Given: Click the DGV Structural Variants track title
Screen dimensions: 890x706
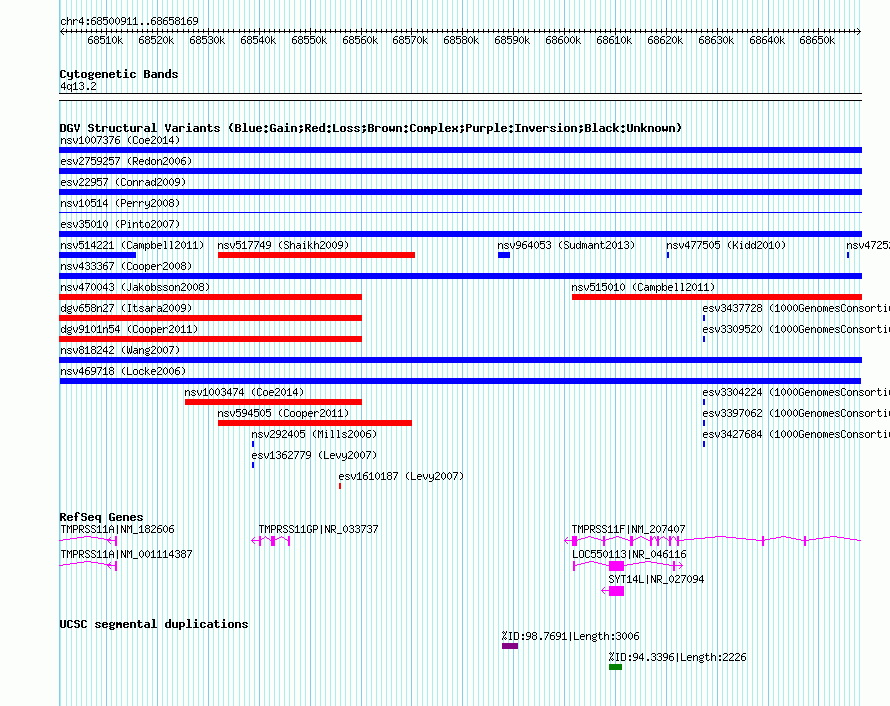Looking at the screenshot, I should 371,128.
